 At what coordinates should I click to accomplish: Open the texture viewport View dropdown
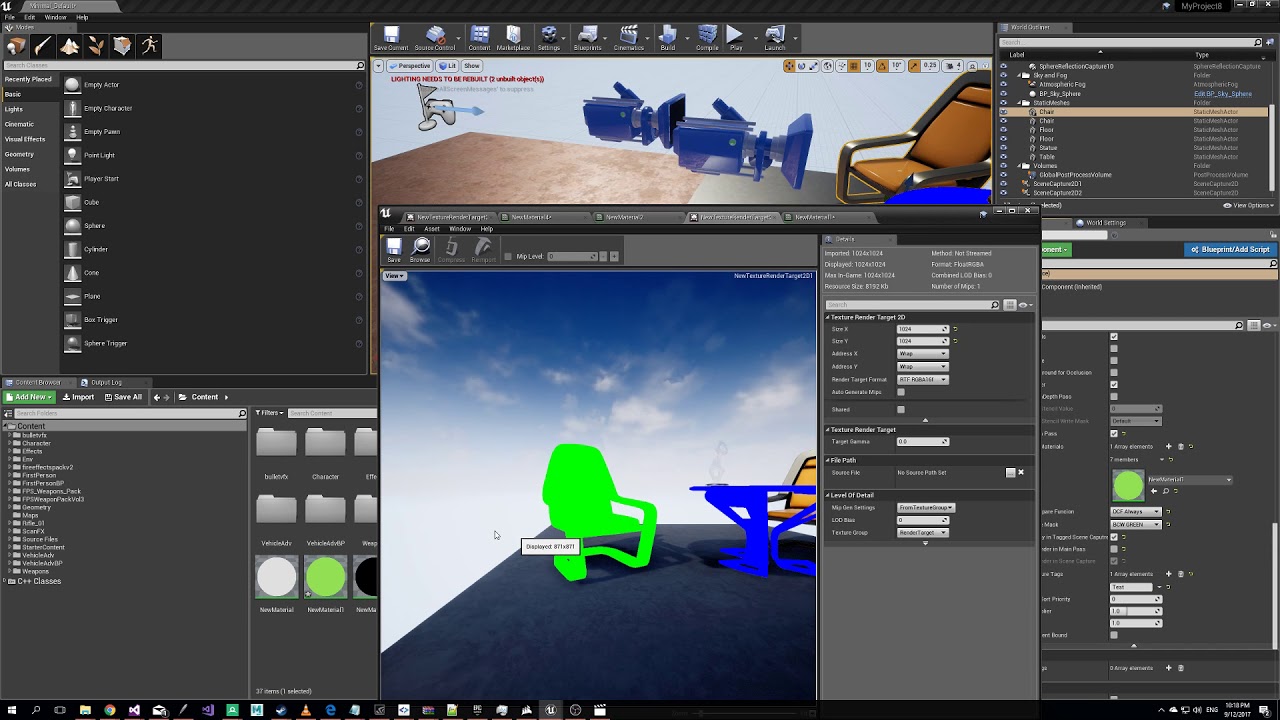tap(394, 276)
